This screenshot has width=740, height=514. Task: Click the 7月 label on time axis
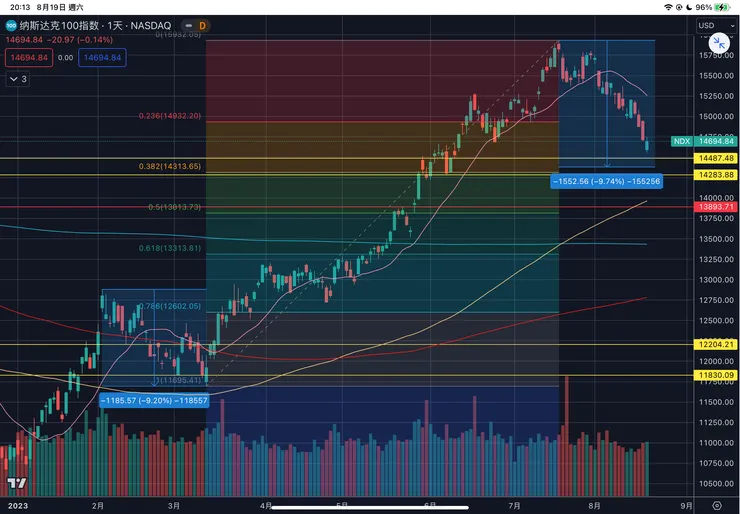[x=515, y=506]
